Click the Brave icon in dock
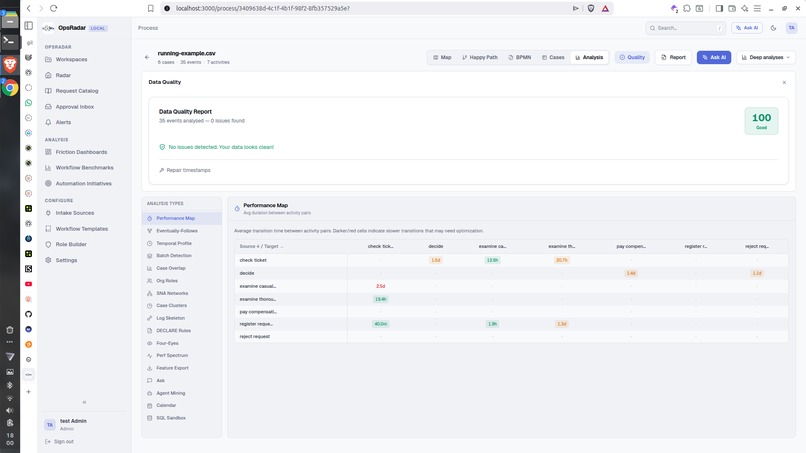The image size is (806, 453). [10, 64]
